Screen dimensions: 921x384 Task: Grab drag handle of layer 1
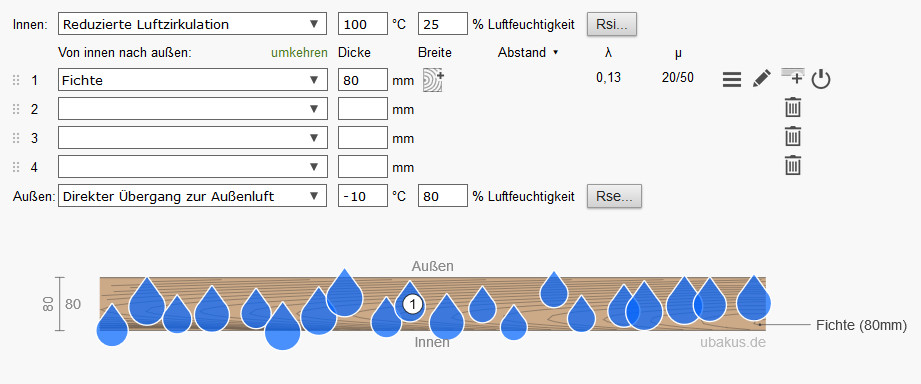pos(16,80)
